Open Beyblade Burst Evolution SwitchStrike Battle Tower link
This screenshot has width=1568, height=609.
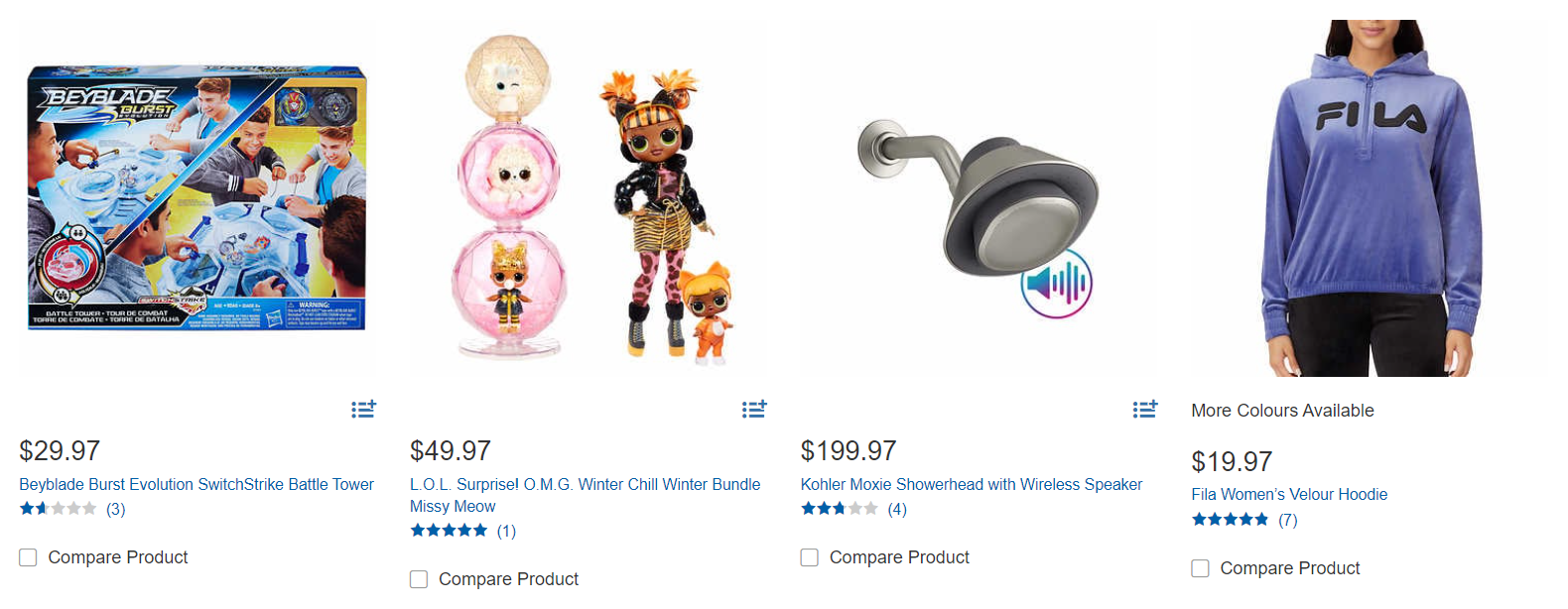[196, 484]
